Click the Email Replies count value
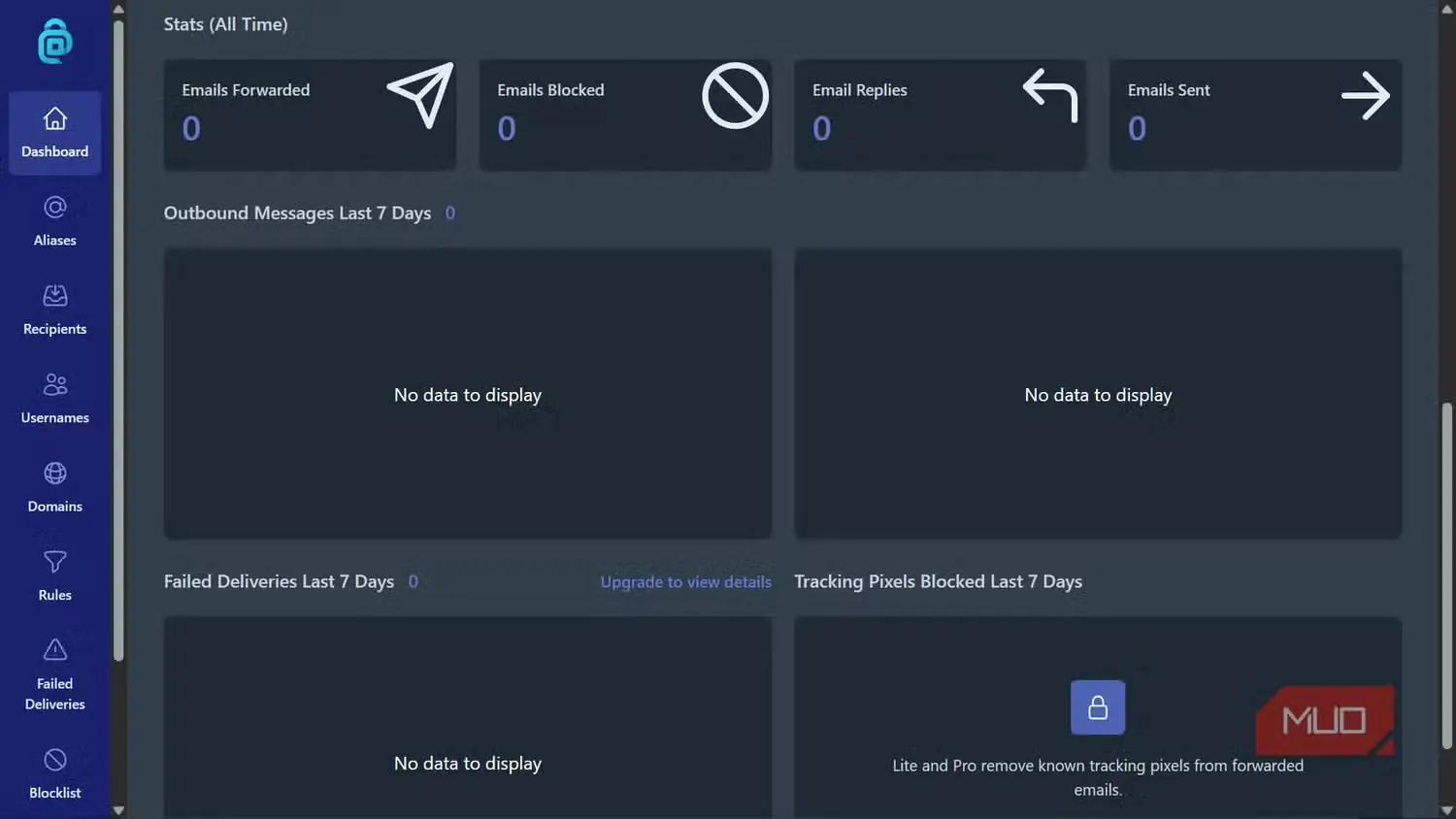Viewport: 1456px width, 819px height. point(822,128)
